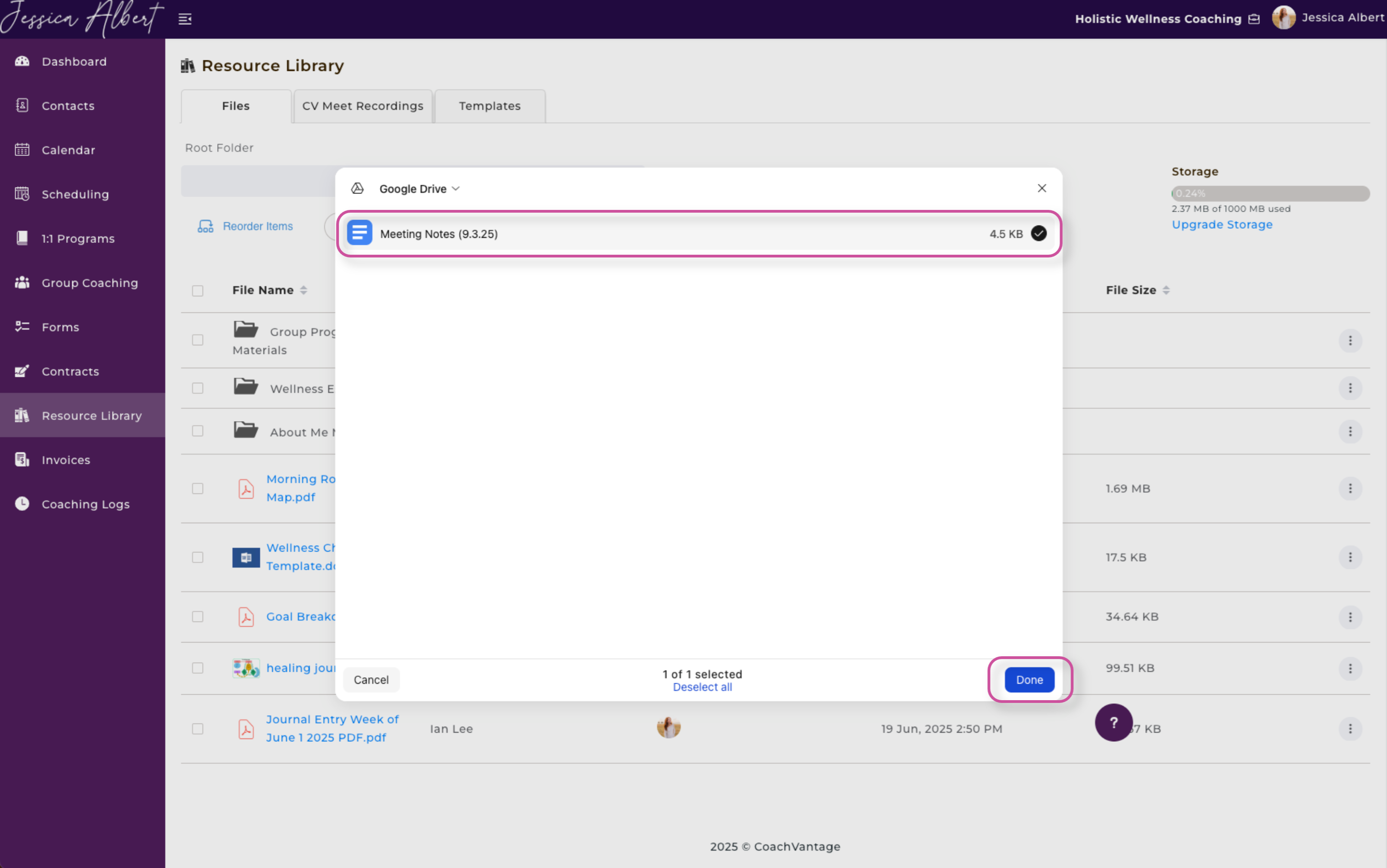Toggle the select-all files header checkbox
Image resolution: width=1387 pixels, height=868 pixels.
198,290
